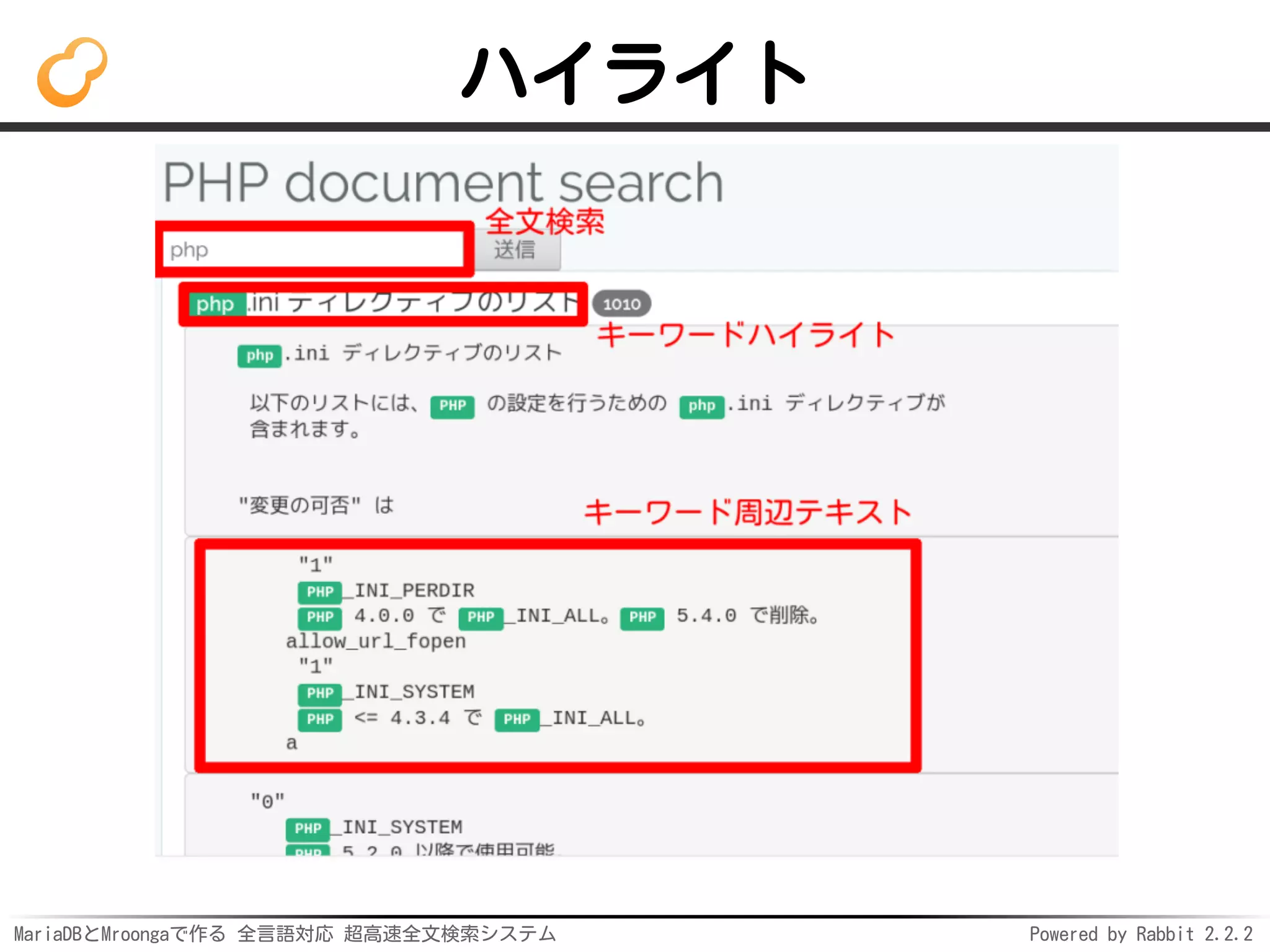The height and width of the screenshot is (952, 1270).
Task: Click the search input containing php
Action: pyautogui.click(x=314, y=250)
